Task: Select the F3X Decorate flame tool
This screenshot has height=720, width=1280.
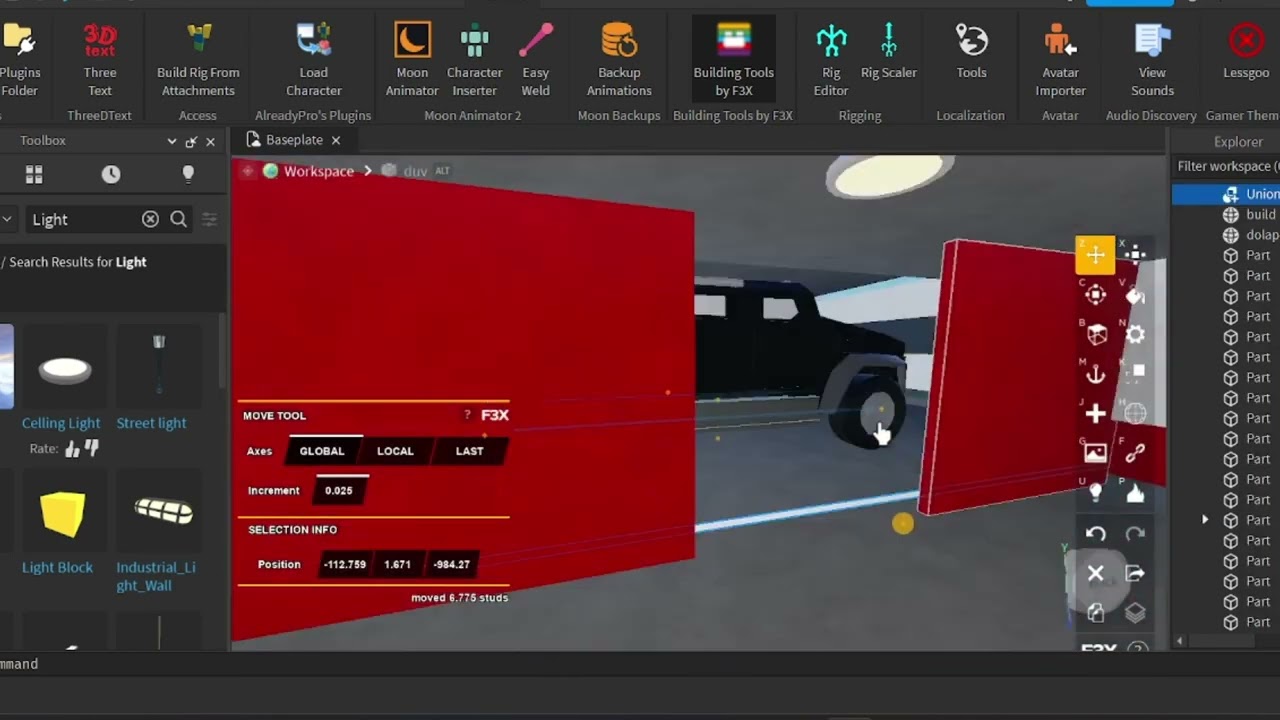Action: point(1135,492)
